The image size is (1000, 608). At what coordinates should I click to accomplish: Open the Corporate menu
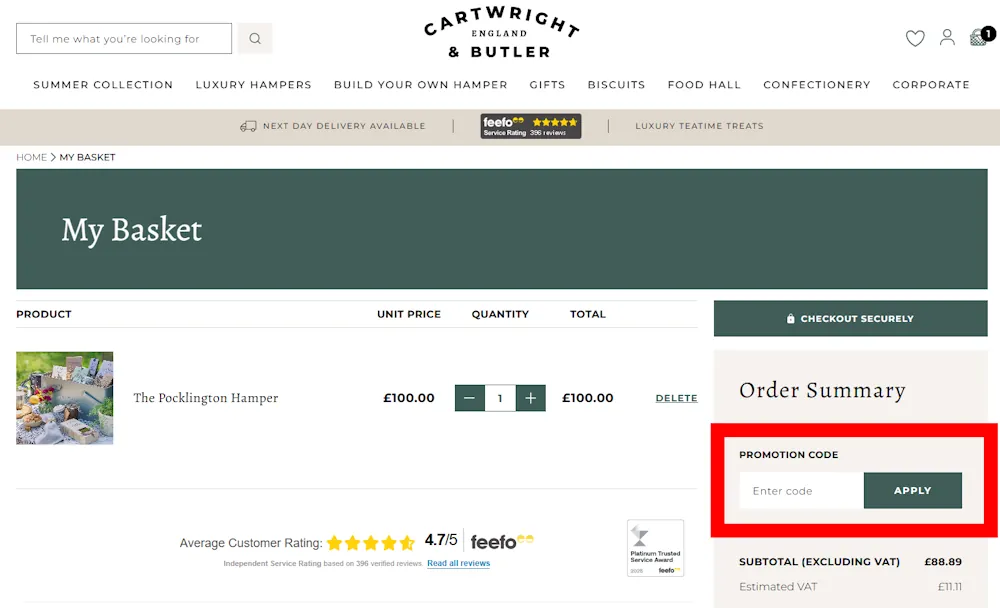coord(930,85)
